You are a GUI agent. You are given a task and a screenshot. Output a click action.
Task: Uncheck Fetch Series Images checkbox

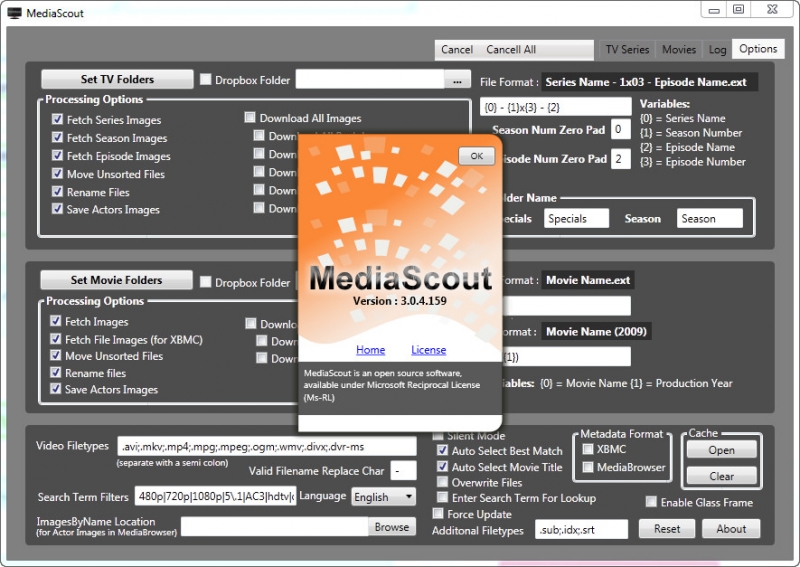click(x=58, y=120)
